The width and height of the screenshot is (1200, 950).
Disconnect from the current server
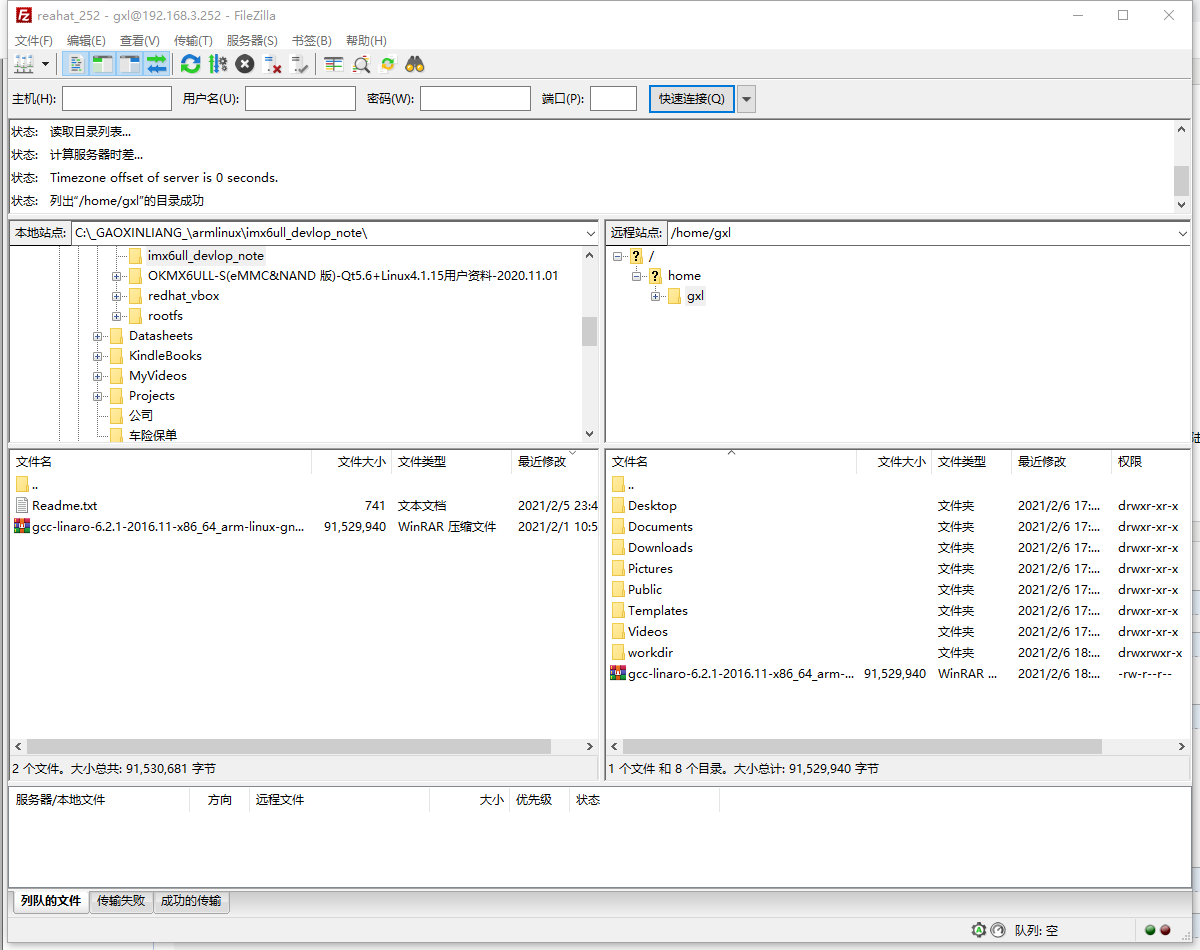(x=272, y=64)
